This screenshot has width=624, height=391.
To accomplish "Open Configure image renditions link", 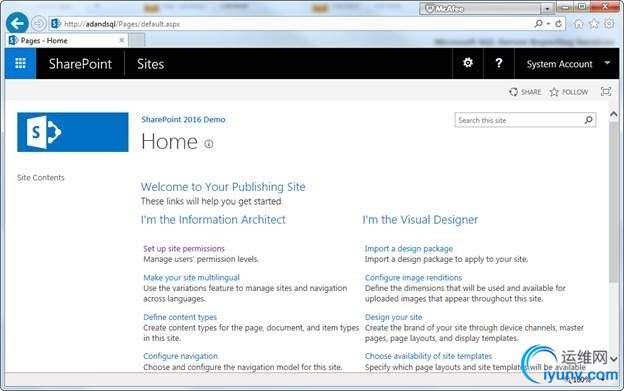I will pos(413,278).
